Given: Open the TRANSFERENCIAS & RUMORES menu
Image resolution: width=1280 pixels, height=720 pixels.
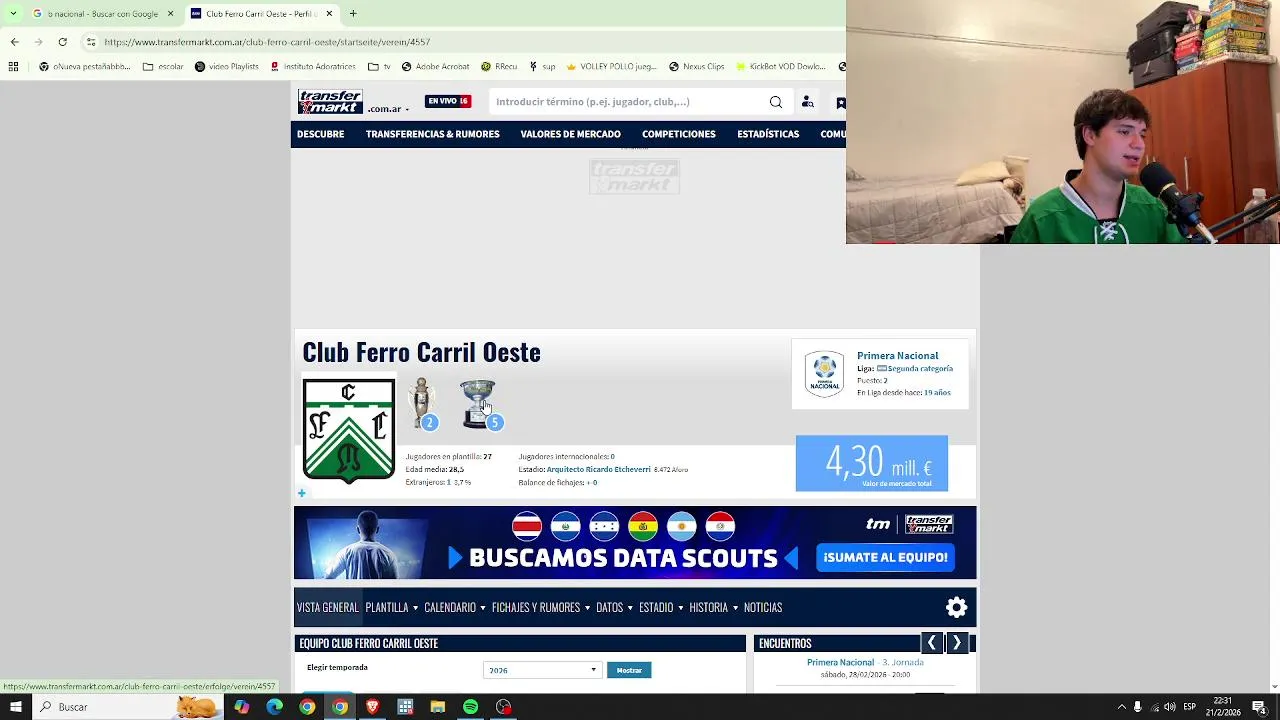Looking at the screenshot, I should tap(432, 134).
